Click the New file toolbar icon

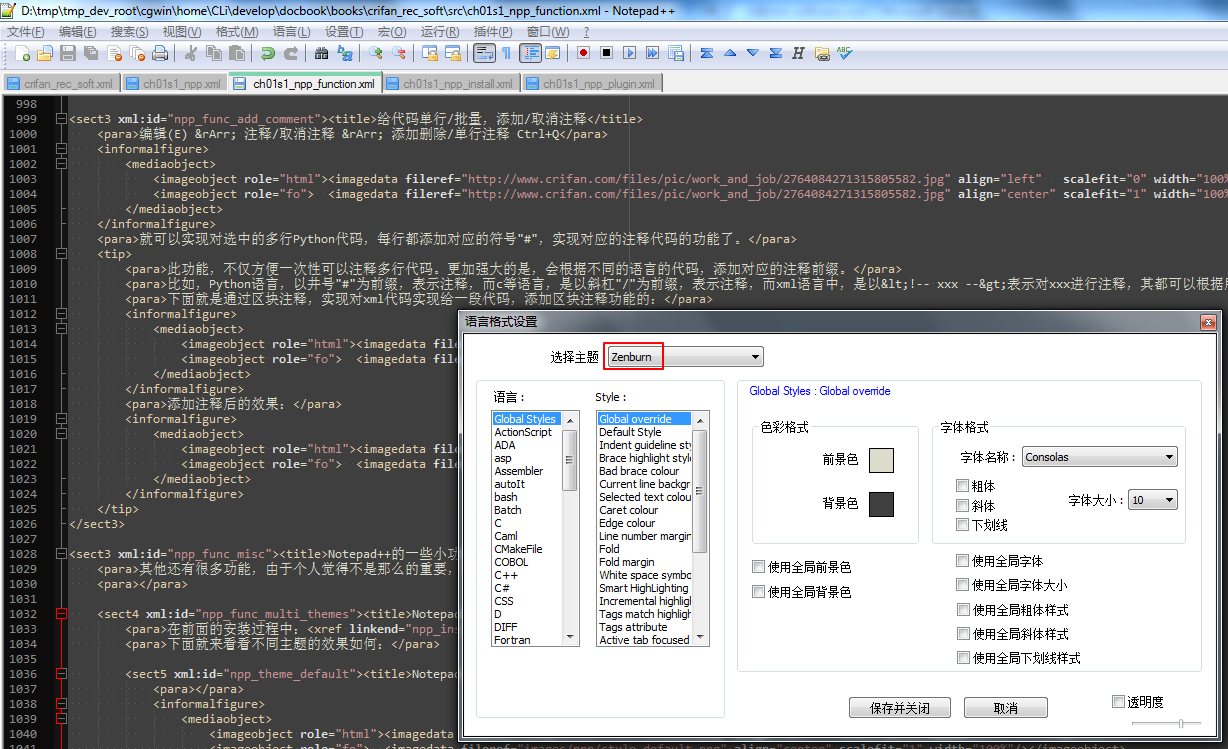22,53
